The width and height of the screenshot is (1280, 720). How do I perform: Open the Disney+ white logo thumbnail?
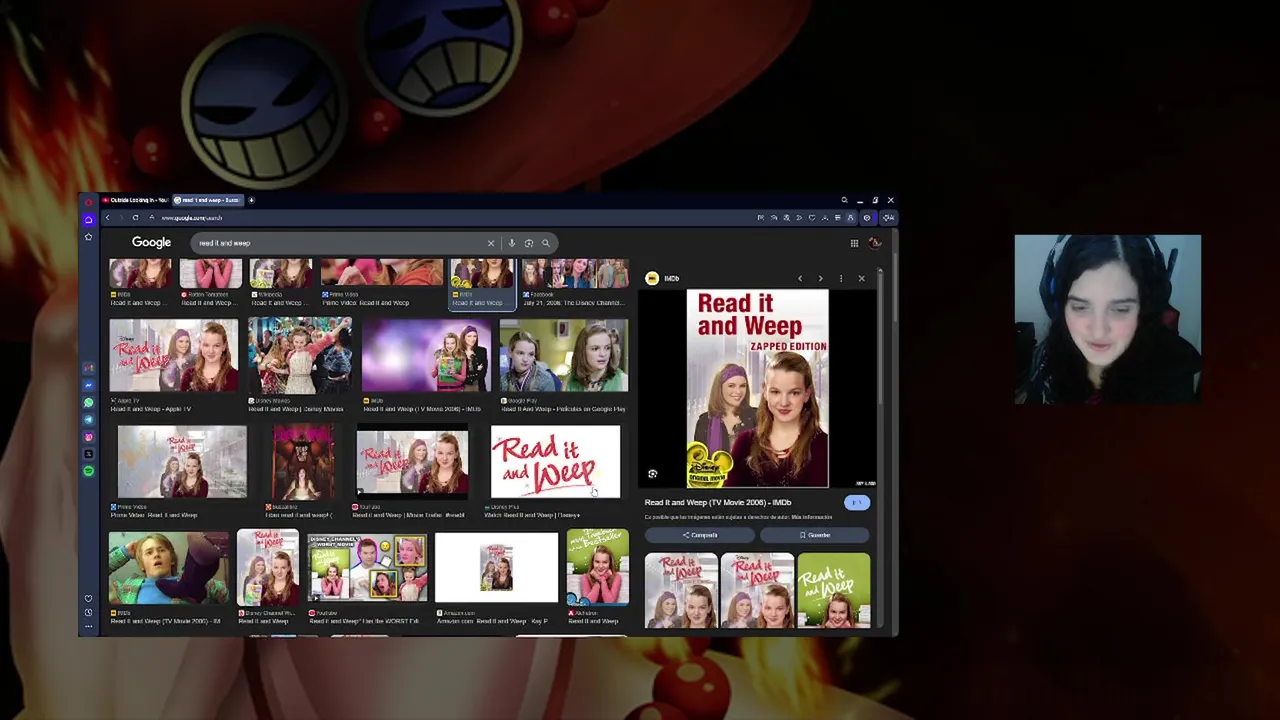point(555,462)
